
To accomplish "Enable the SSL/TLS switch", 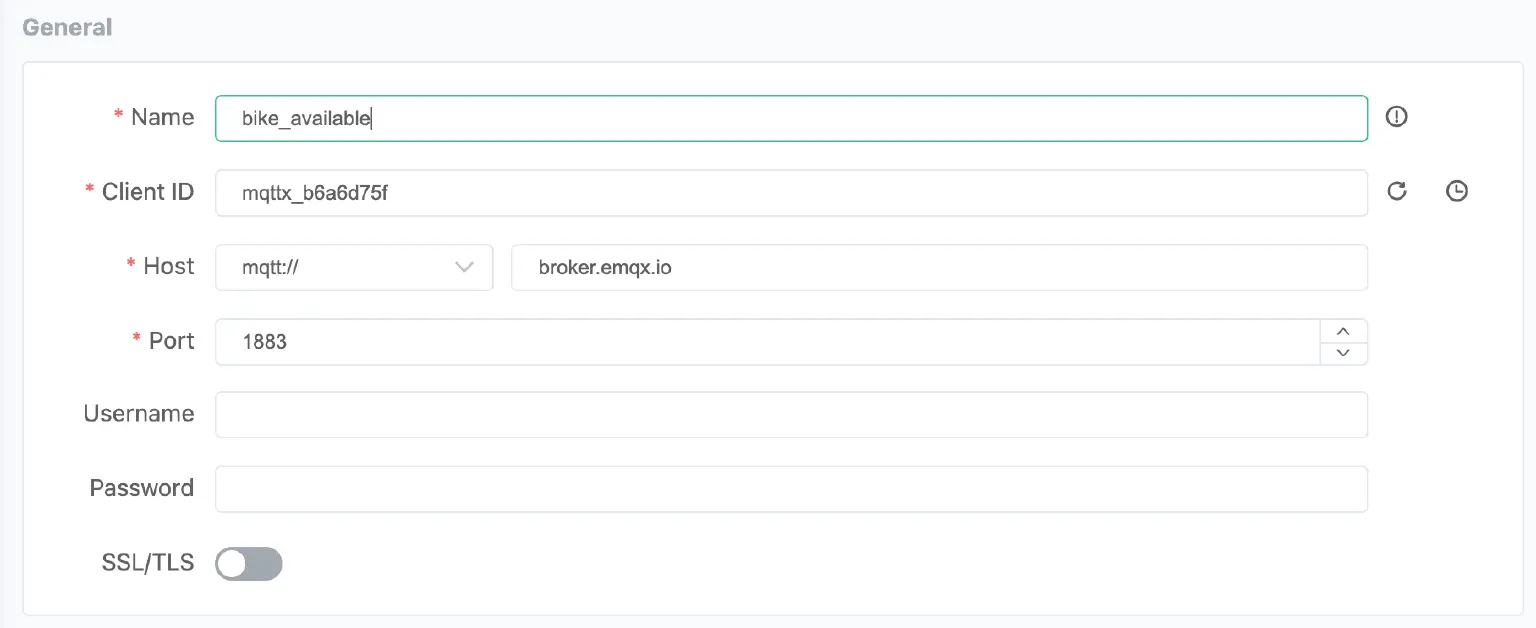I will click(x=249, y=564).
